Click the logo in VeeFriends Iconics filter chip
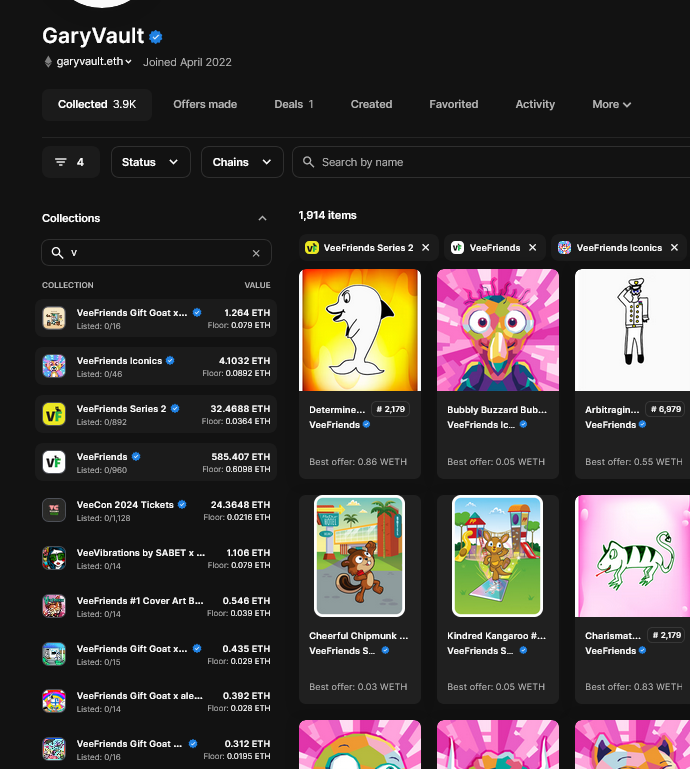 coord(564,248)
